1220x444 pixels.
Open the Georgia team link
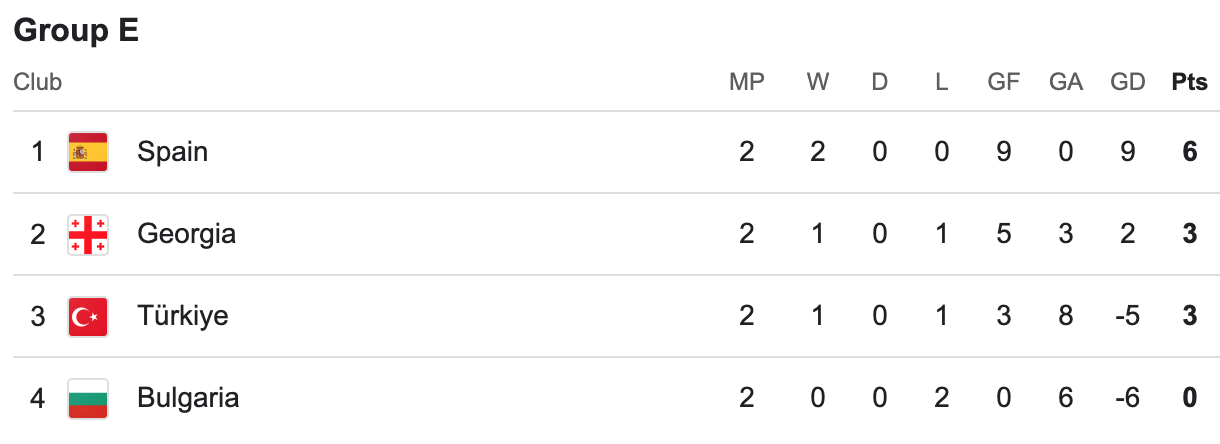click(x=186, y=234)
